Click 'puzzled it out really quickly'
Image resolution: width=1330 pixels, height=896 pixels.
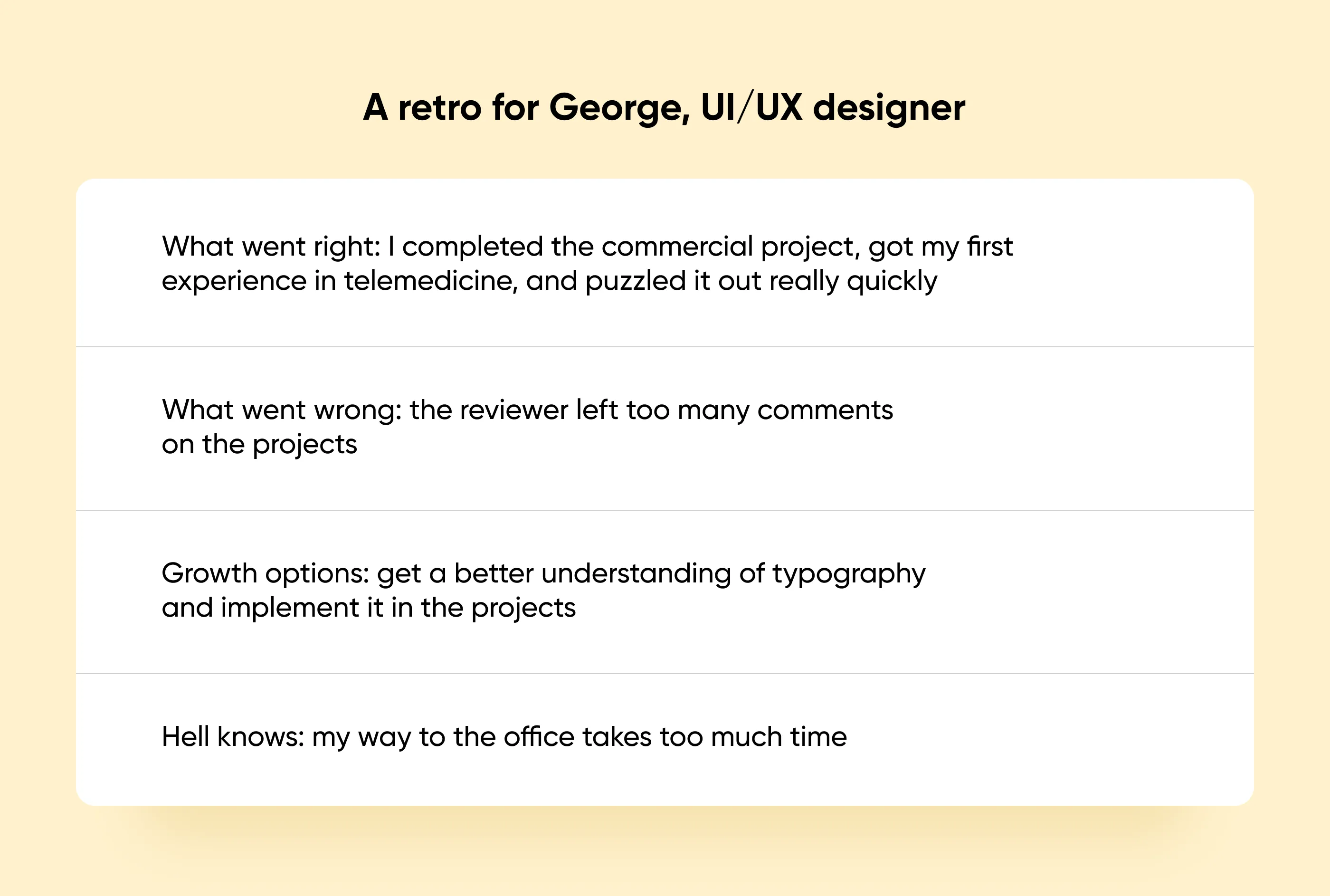tap(761, 281)
